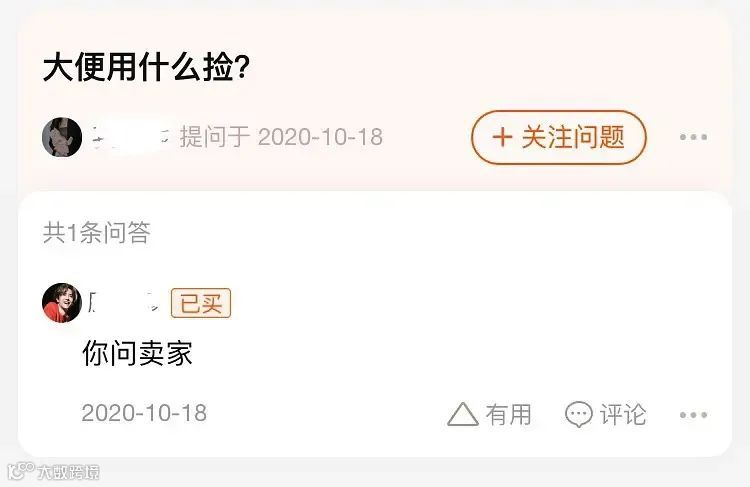Click the question asker's dark avatar
The width and height of the screenshot is (750, 487).
pos(62,137)
